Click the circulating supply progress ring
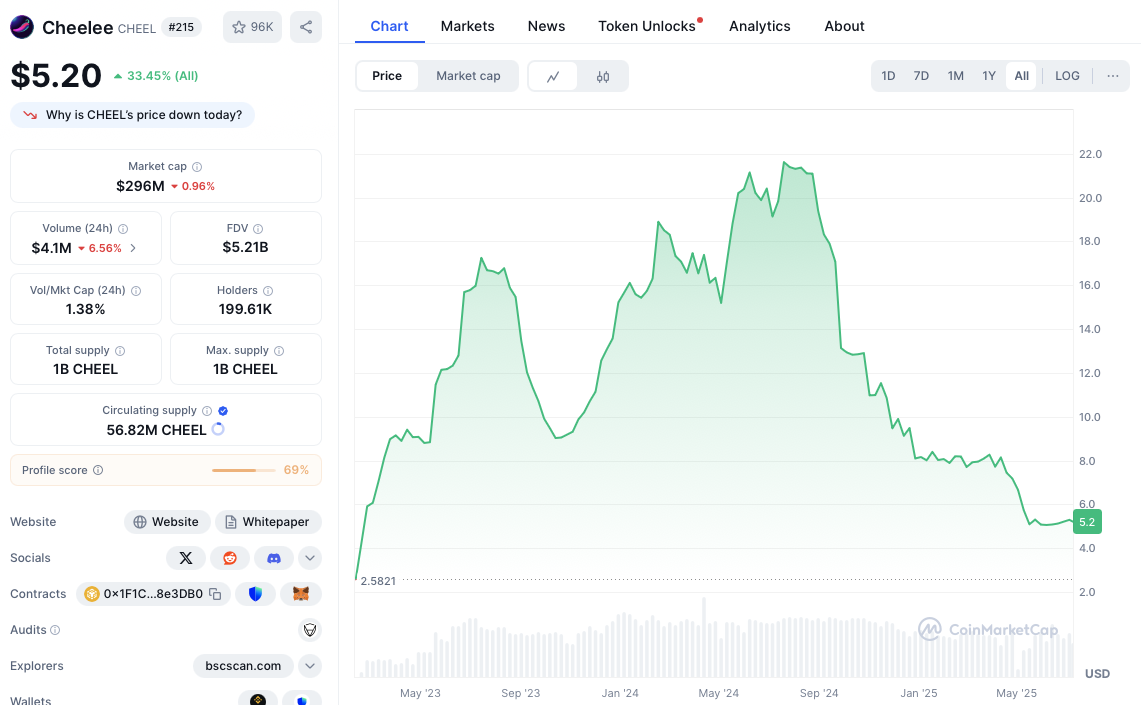Image resolution: width=1141 pixels, height=705 pixels. point(218,429)
